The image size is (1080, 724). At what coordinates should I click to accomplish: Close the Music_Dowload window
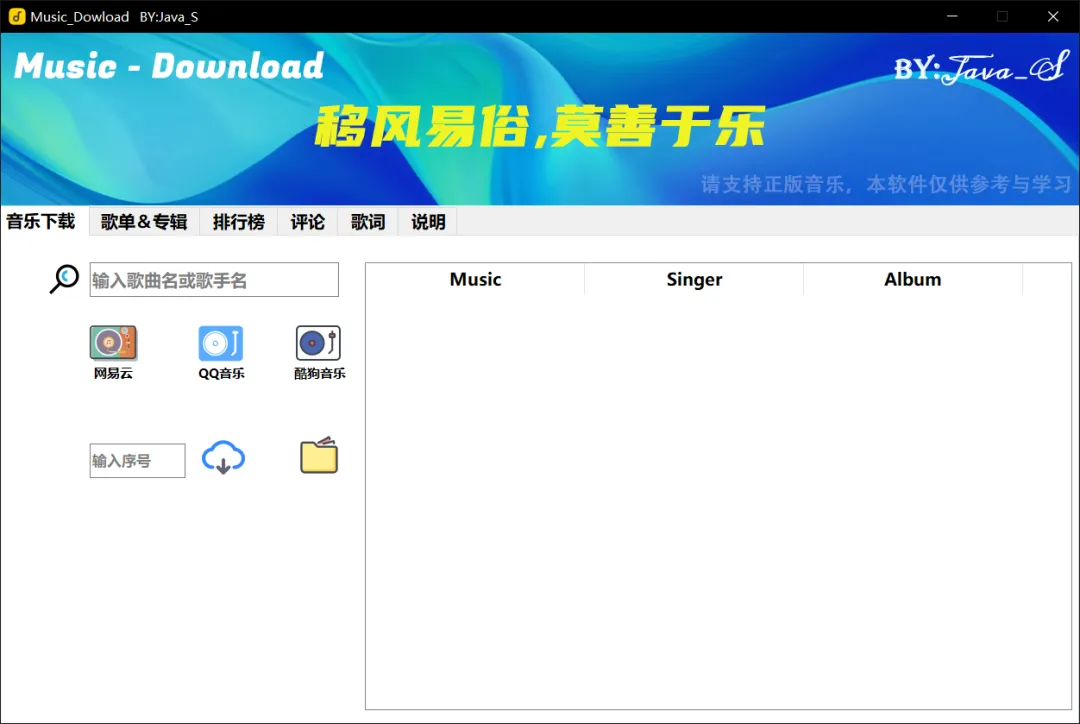pyautogui.click(x=1053, y=17)
